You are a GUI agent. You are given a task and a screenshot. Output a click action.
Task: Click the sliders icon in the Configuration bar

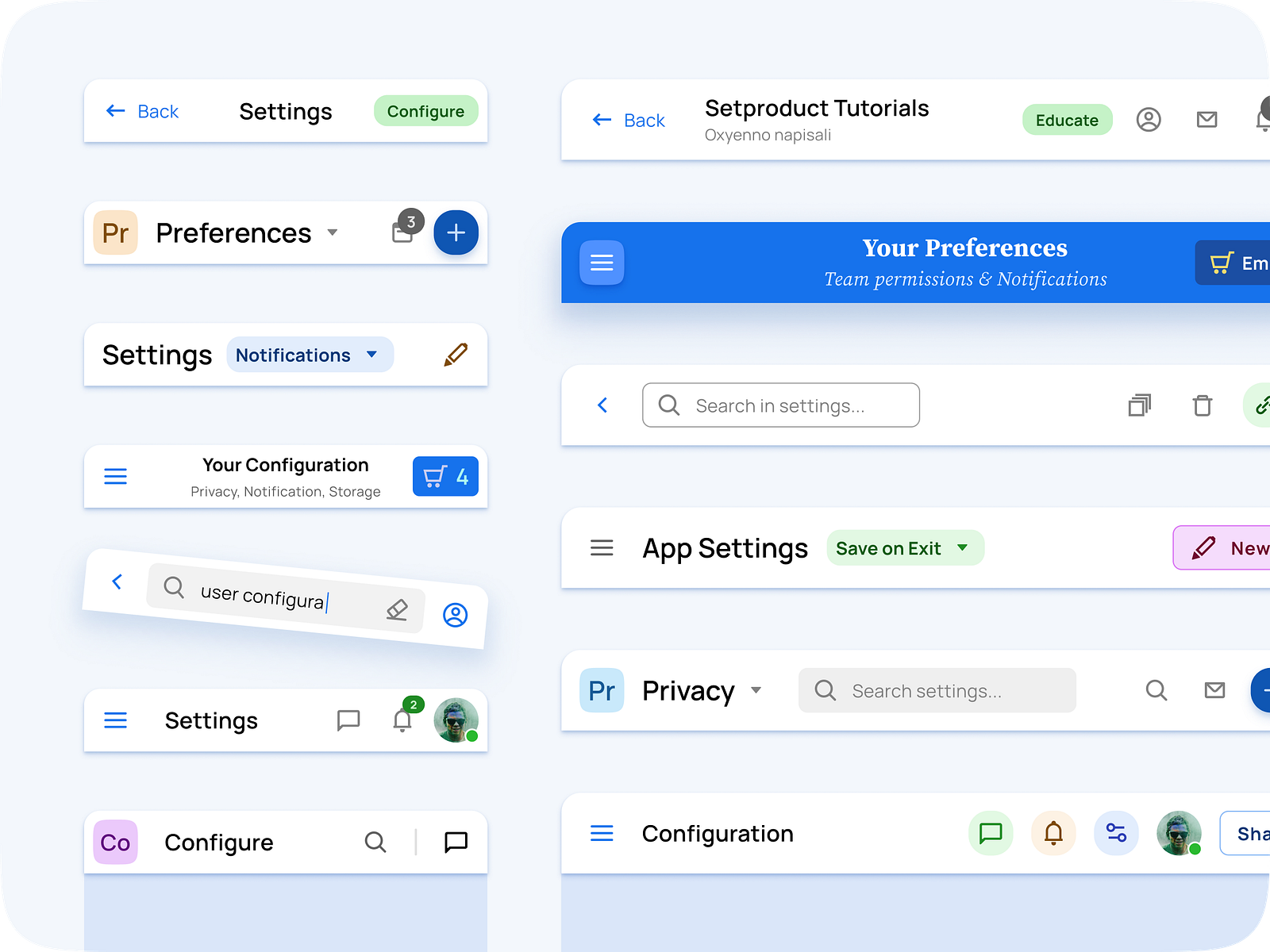point(1116,833)
